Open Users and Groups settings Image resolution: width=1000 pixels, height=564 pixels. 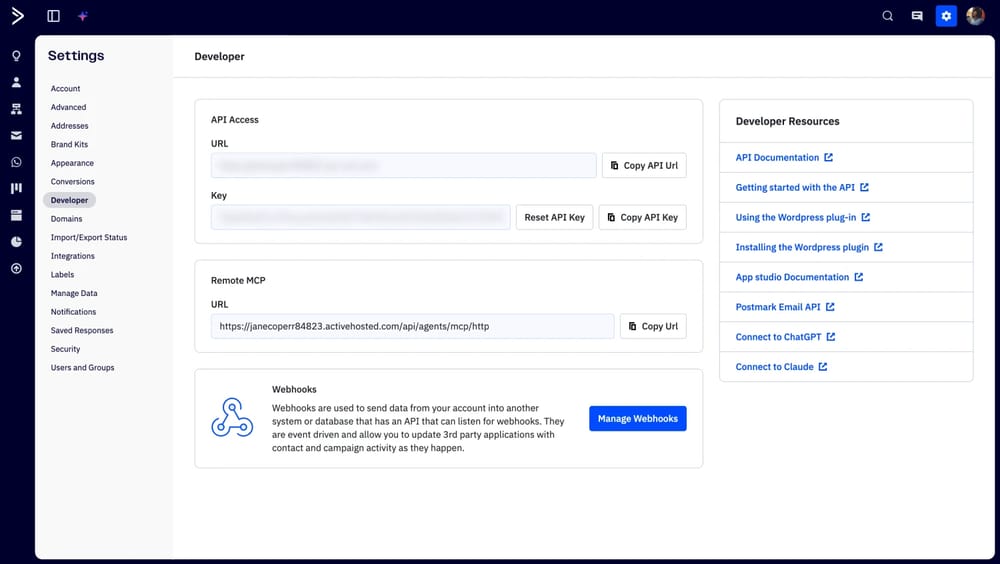click(x=82, y=367)
